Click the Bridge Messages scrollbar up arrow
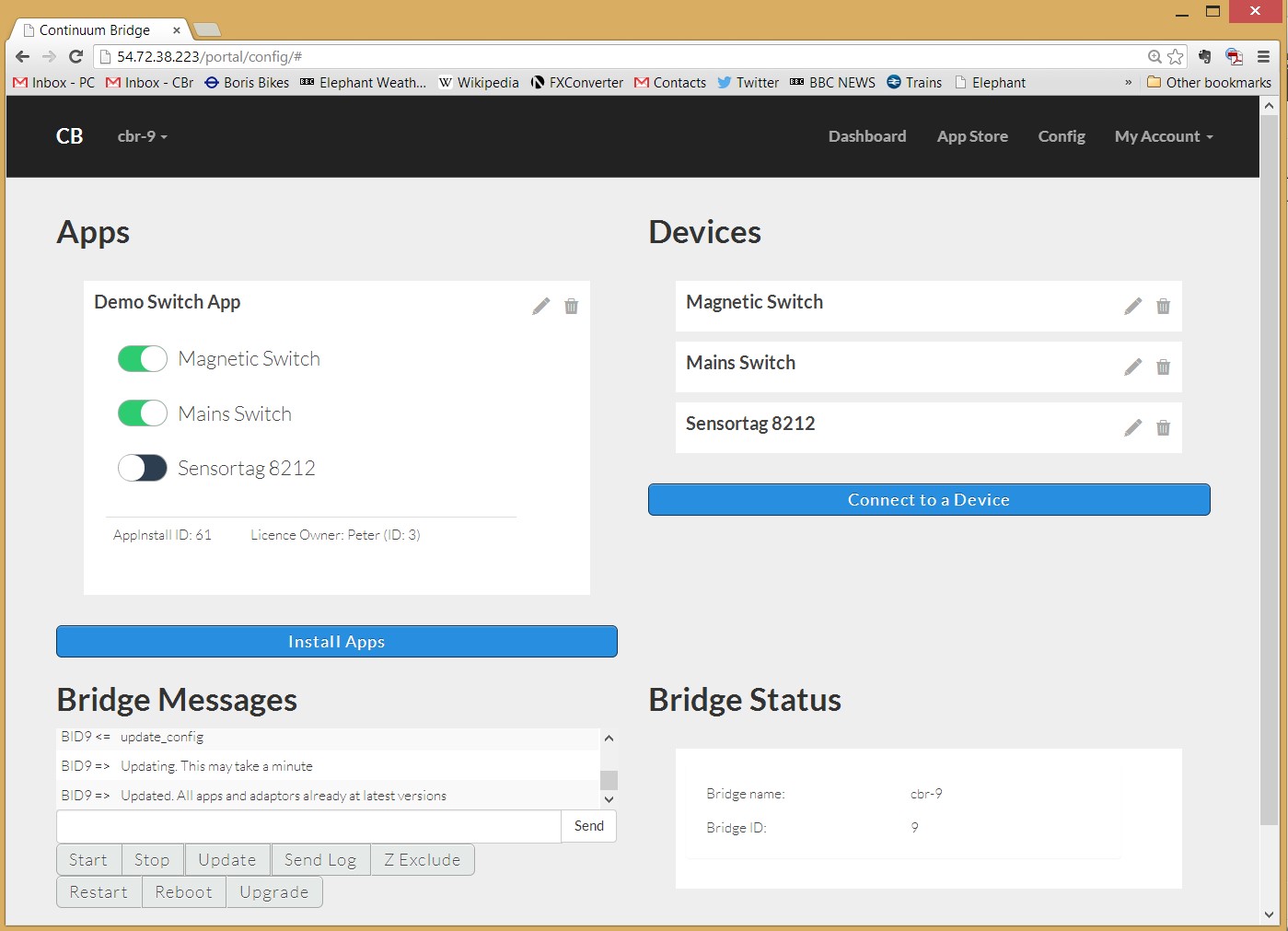 pos(609,738)
